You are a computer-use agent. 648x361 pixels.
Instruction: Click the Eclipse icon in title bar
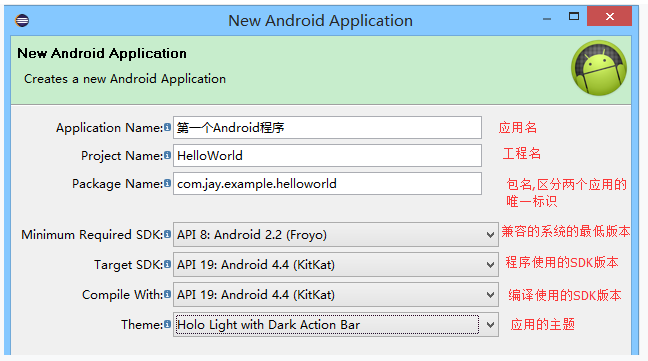(x=22, y=20)
